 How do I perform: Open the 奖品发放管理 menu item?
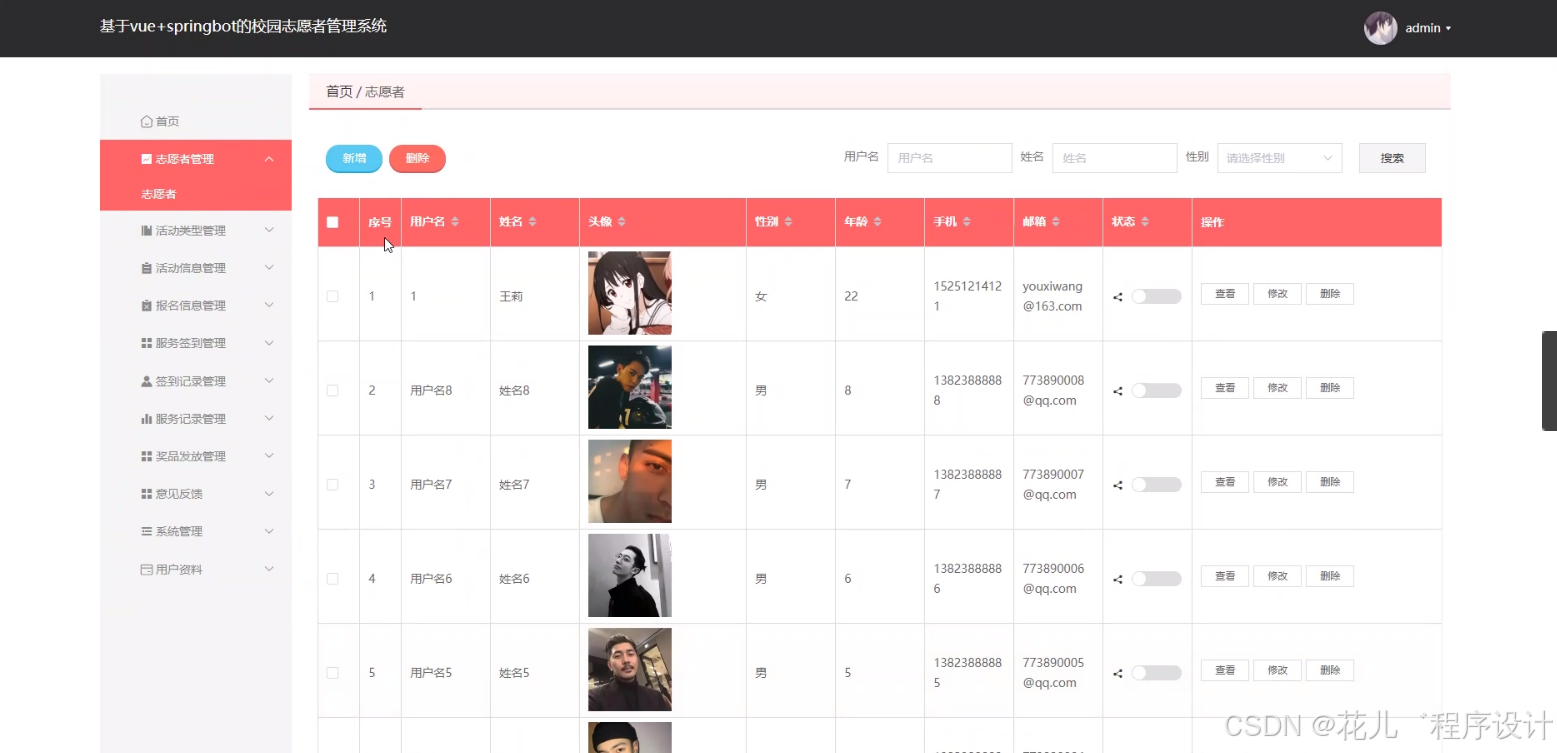(x=196, y=456)
